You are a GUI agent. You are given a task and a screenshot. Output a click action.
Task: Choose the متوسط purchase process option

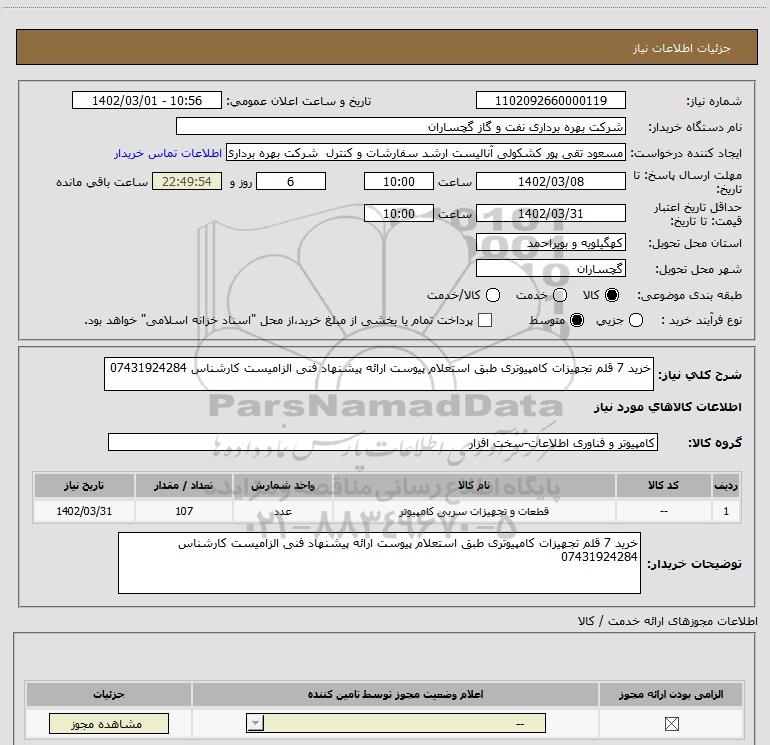coord(577,320)
